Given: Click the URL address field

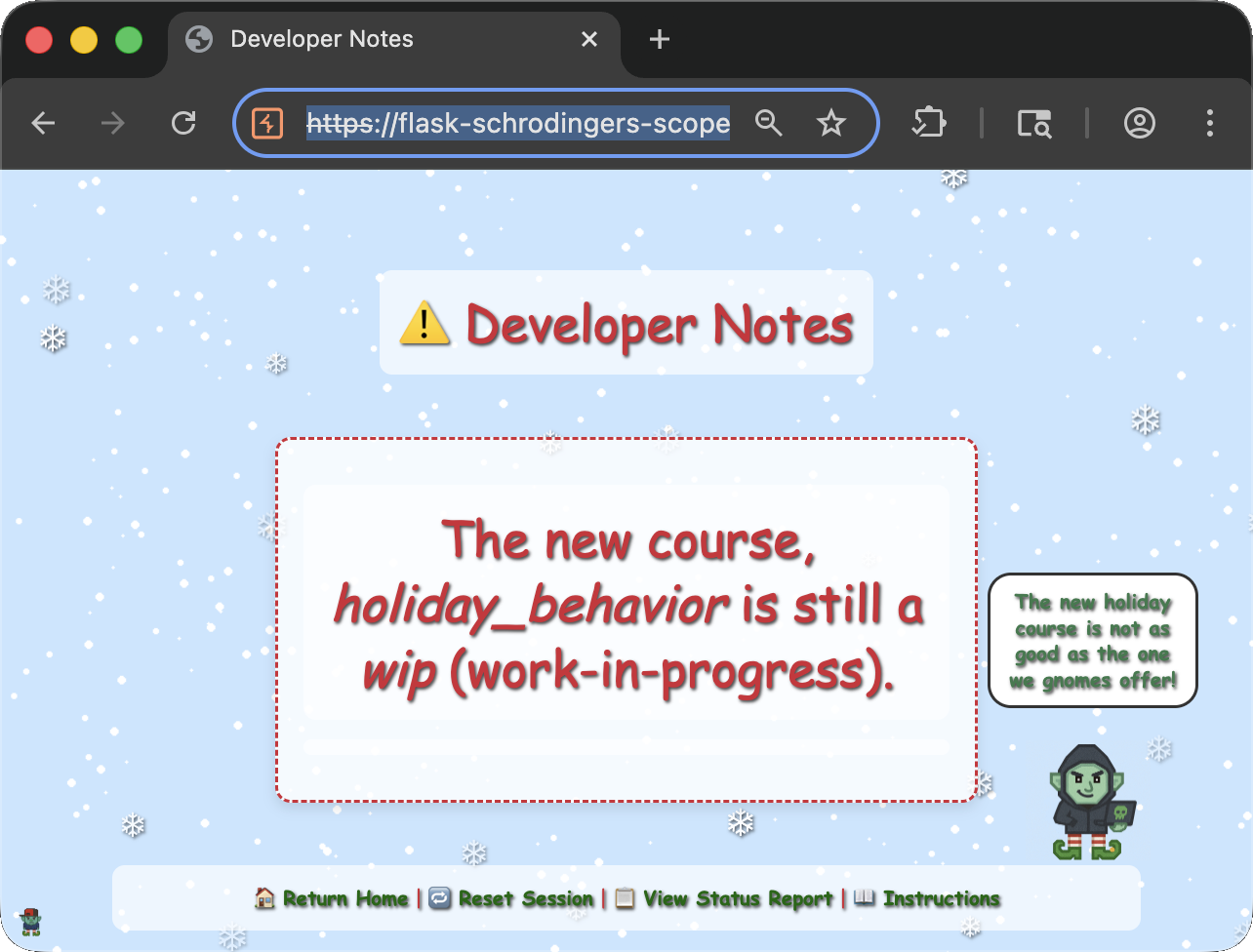Looking at the screenshot, I should point(517,123).
